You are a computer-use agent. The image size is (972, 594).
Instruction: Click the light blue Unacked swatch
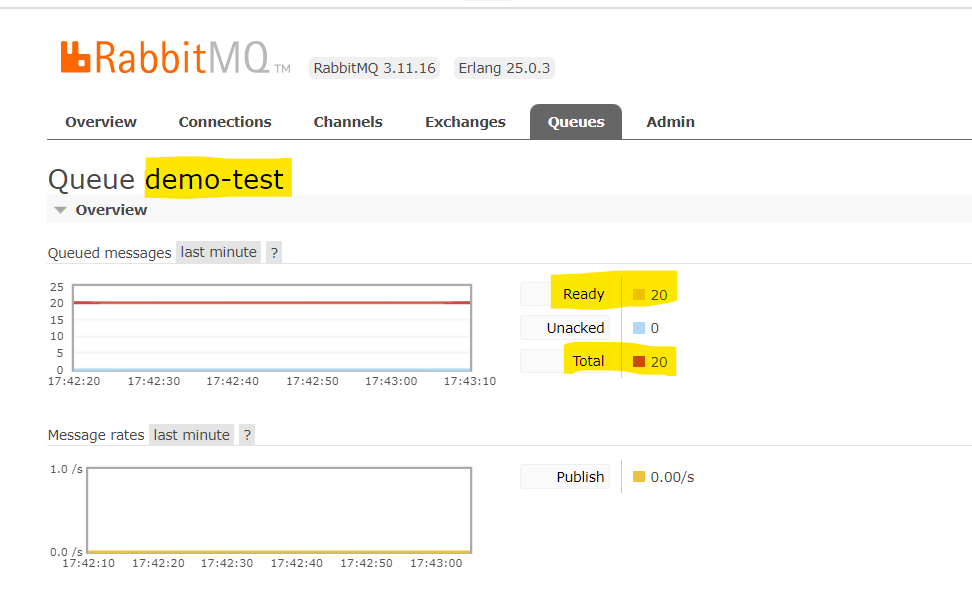639,328
